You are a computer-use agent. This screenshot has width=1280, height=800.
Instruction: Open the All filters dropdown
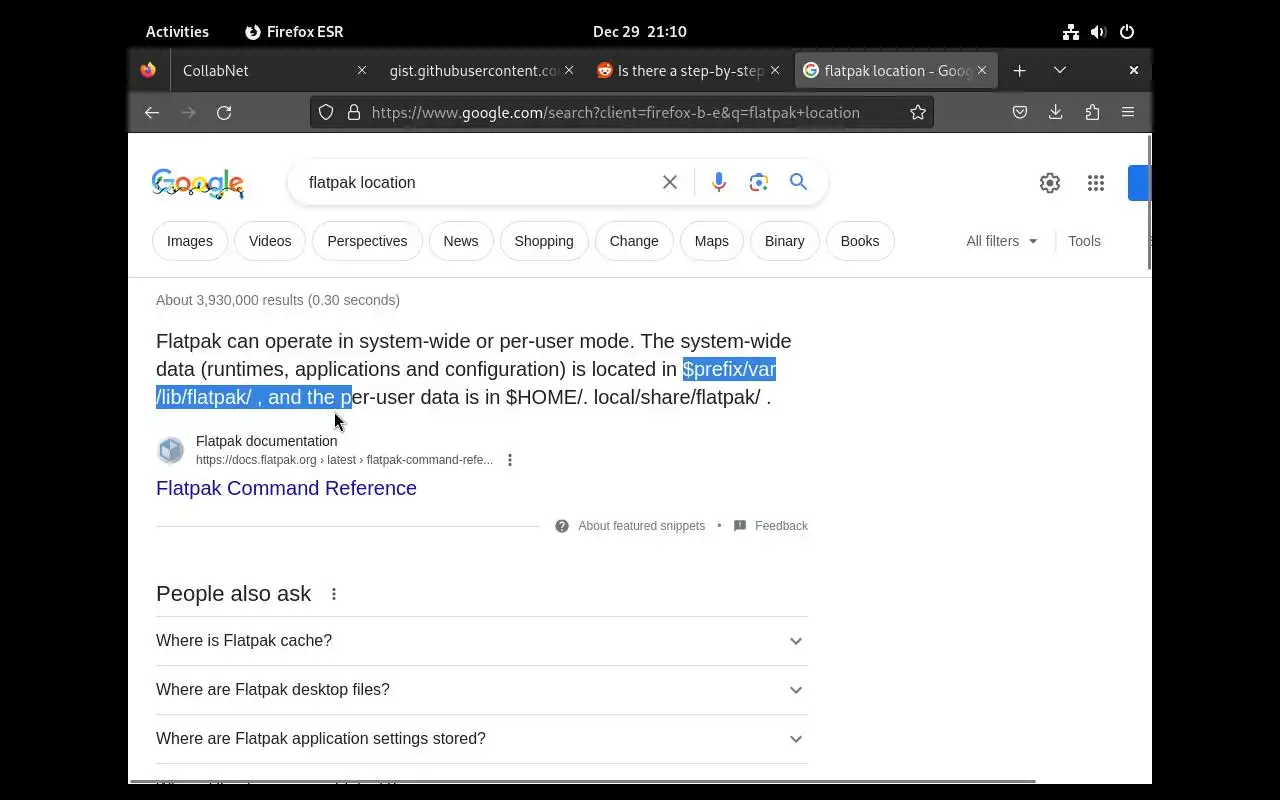1002,241
